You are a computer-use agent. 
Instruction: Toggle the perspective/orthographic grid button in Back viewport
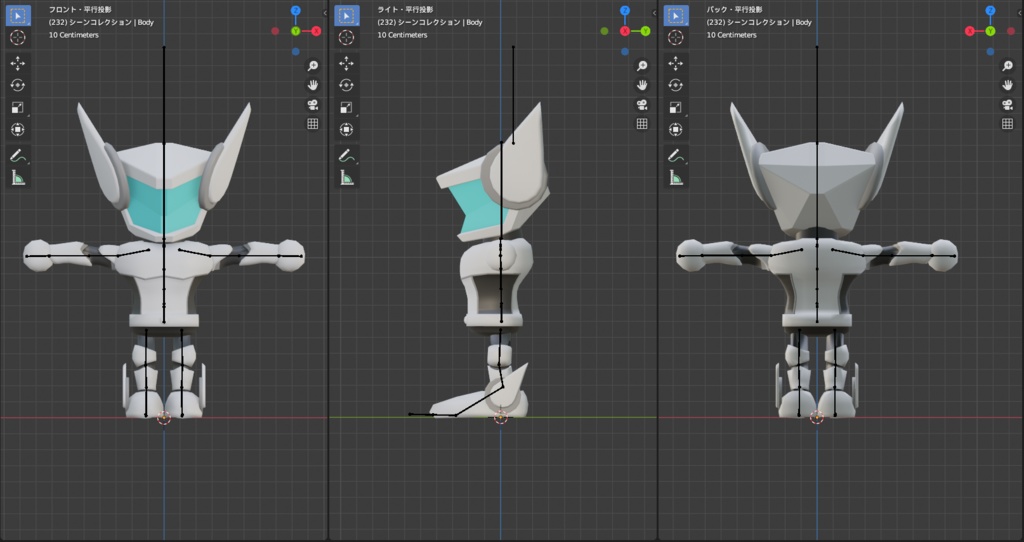[x=1008, y=123]
